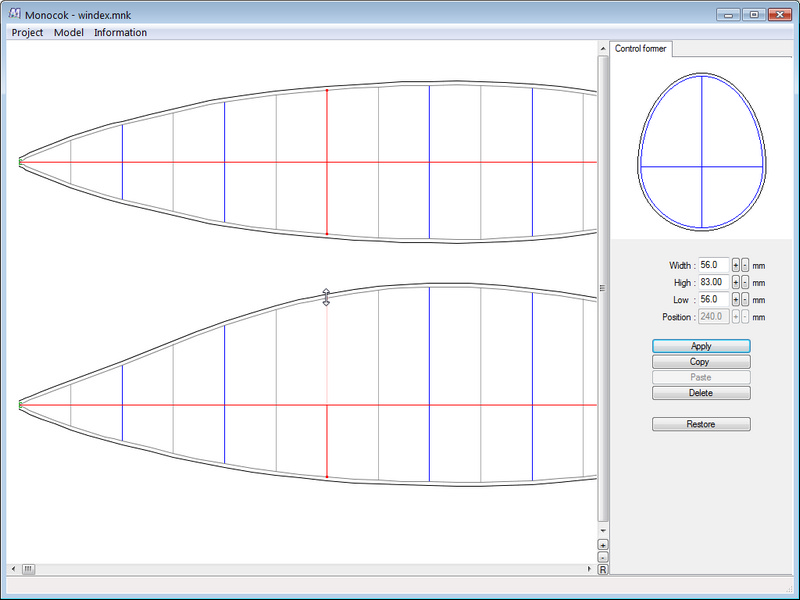Click the horizontal scrollbar thumb
This screenshot has height=600, width=800.
pos(28,569)
